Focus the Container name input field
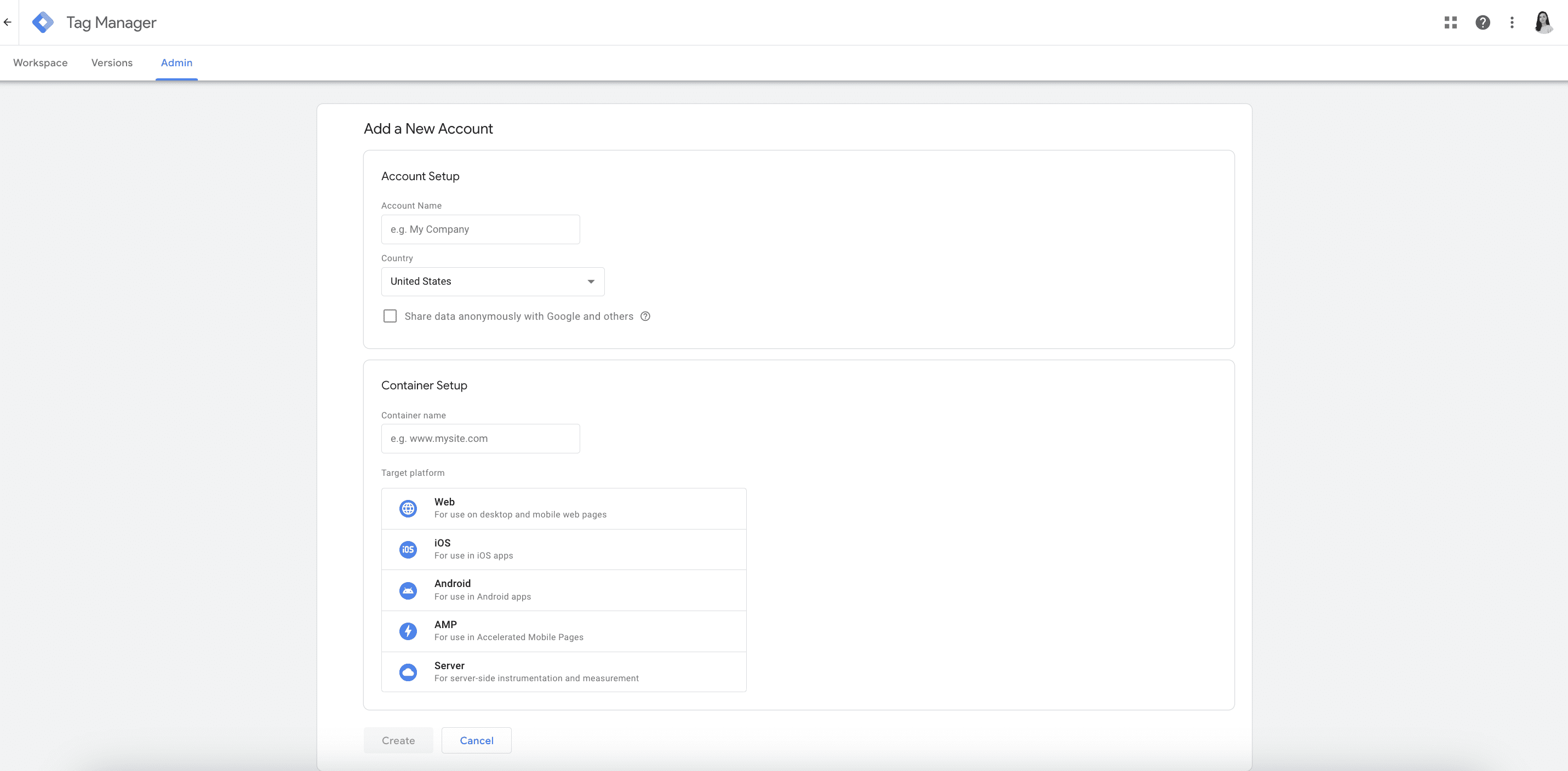 [x=480, y=439]
